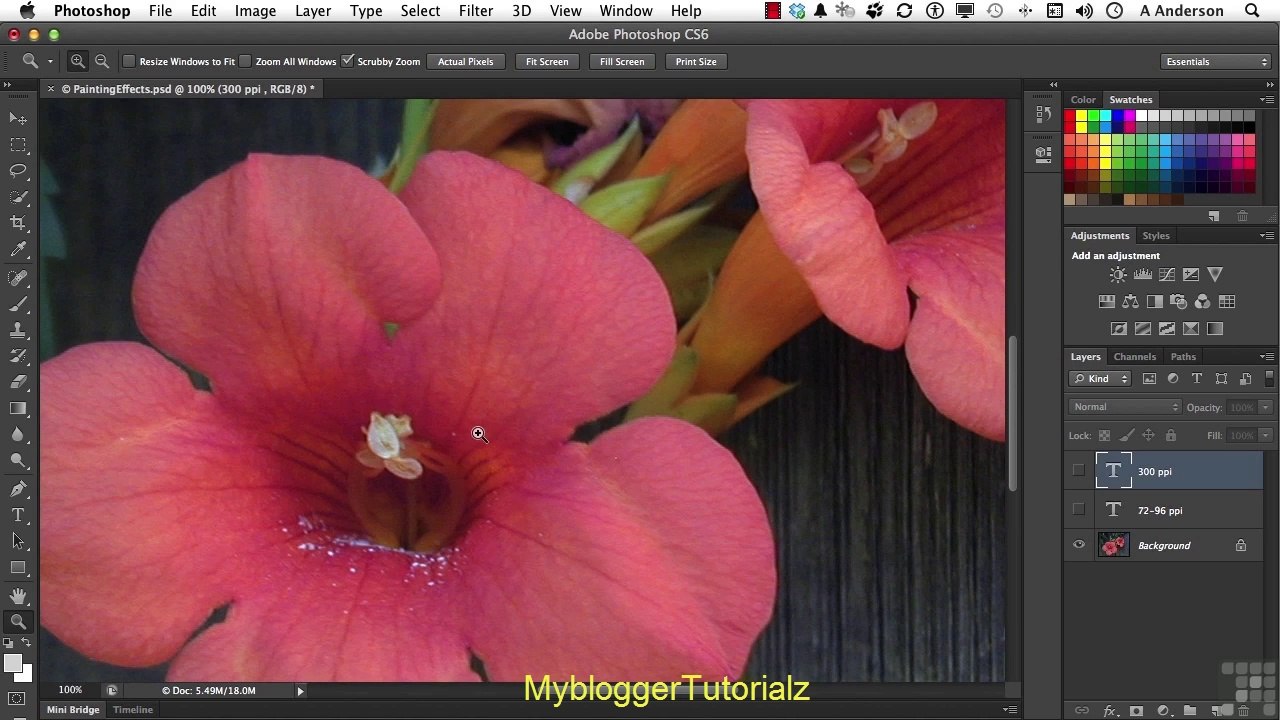
Task: Select the Eraser tool
Action: pyautogui.click(x=18, y=382)
